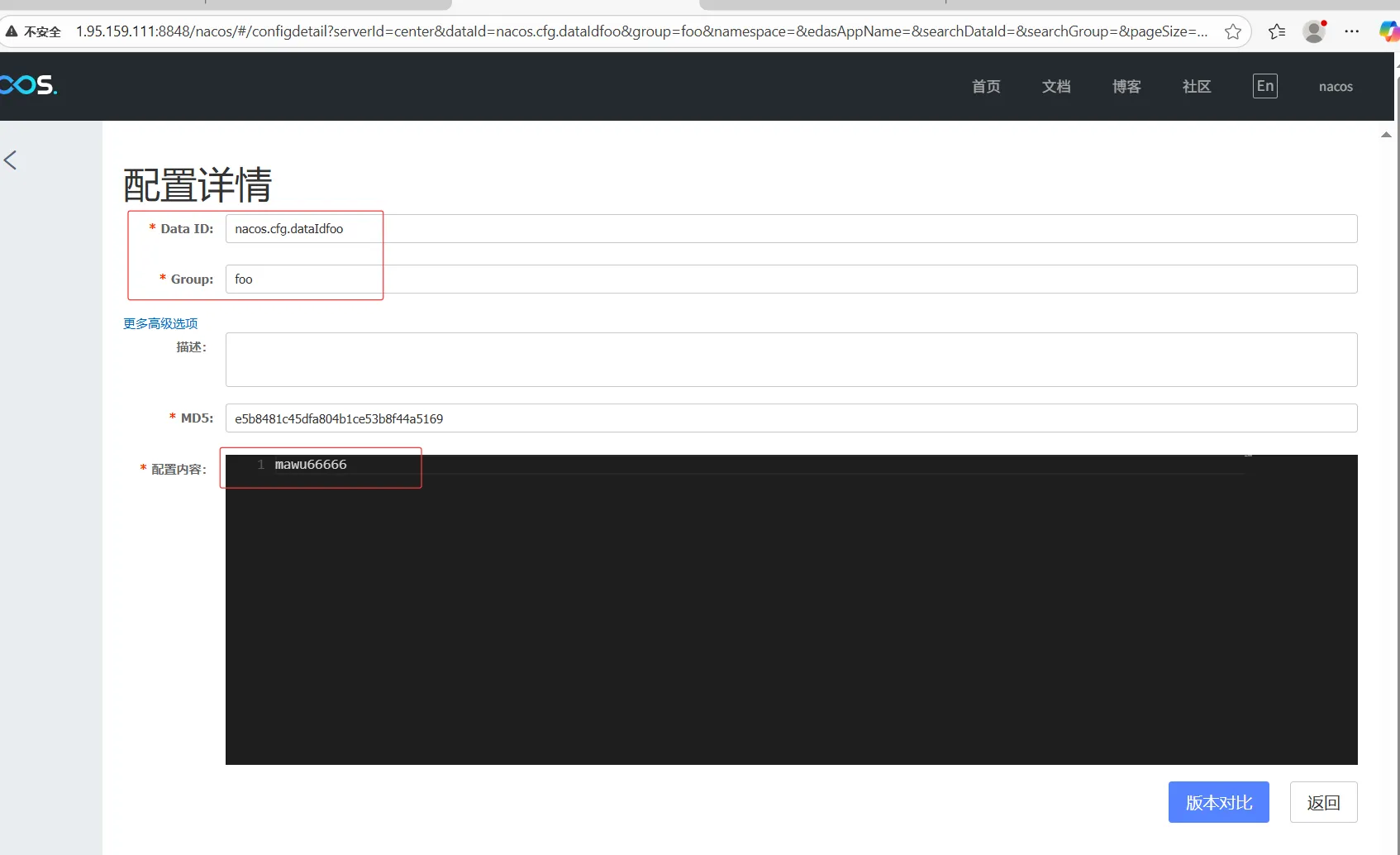The image size is (1400, 855).
Task: Click the Group input field
Action: coord(791,279)
